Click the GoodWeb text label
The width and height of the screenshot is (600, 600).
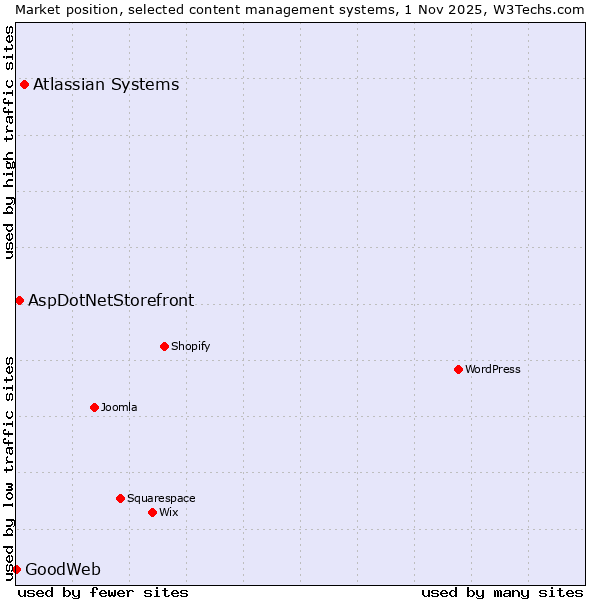(63, 569)
